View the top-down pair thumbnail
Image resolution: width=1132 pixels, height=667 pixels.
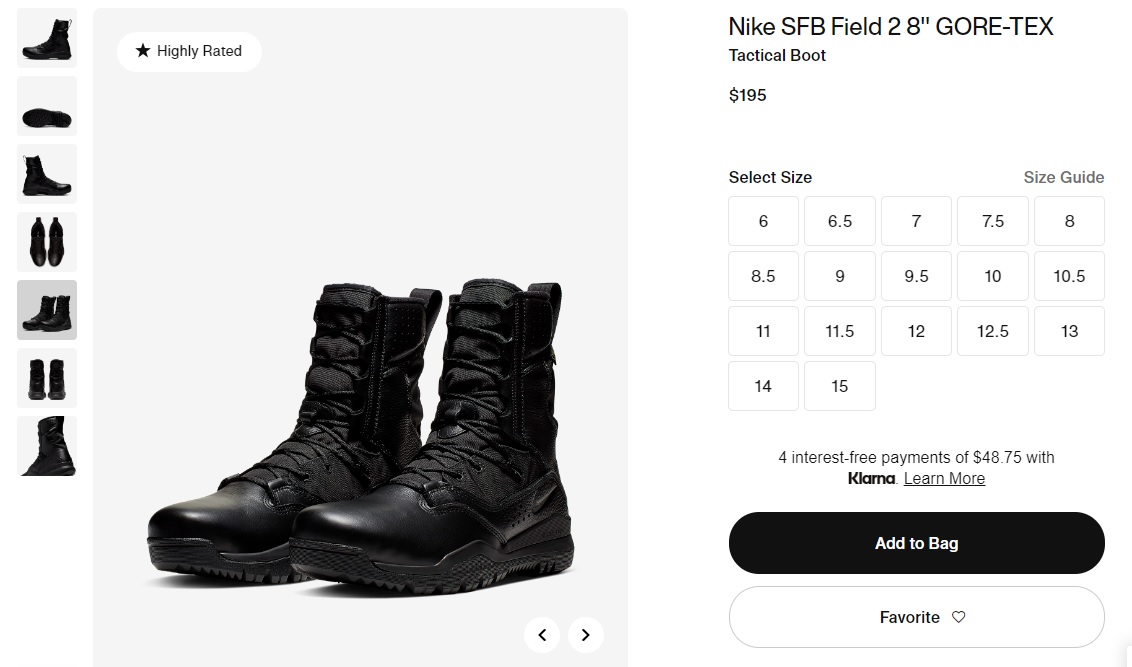coord(47,242)
